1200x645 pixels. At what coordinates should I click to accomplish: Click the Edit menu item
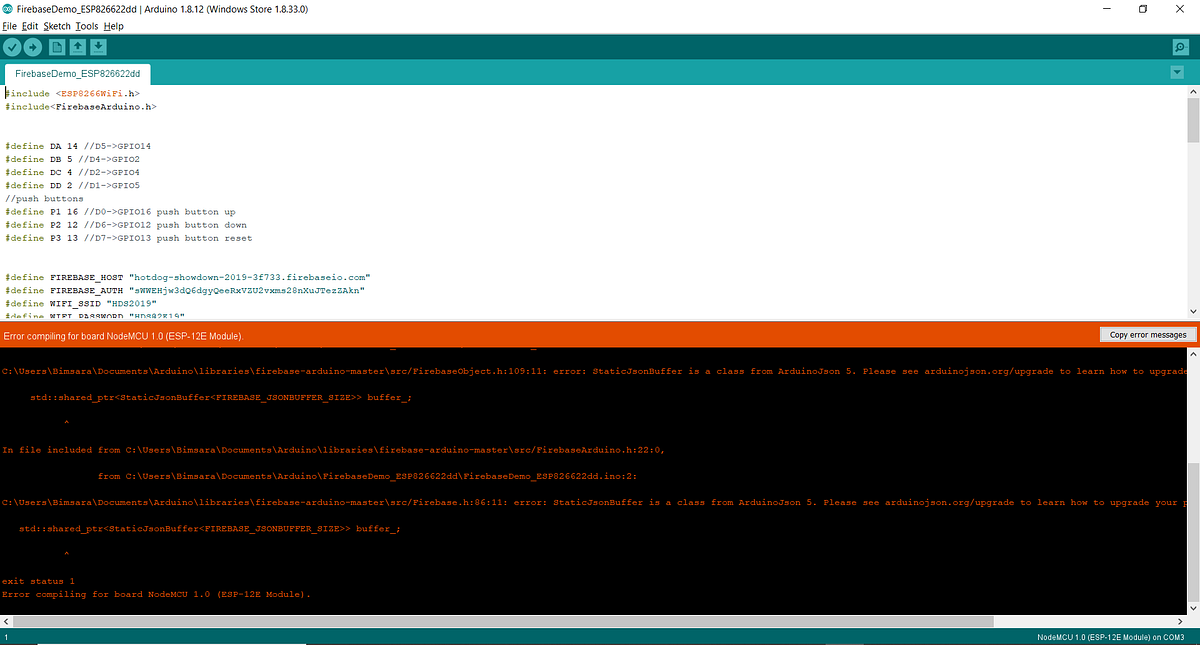pyautogui.click(x=30, y=26)
